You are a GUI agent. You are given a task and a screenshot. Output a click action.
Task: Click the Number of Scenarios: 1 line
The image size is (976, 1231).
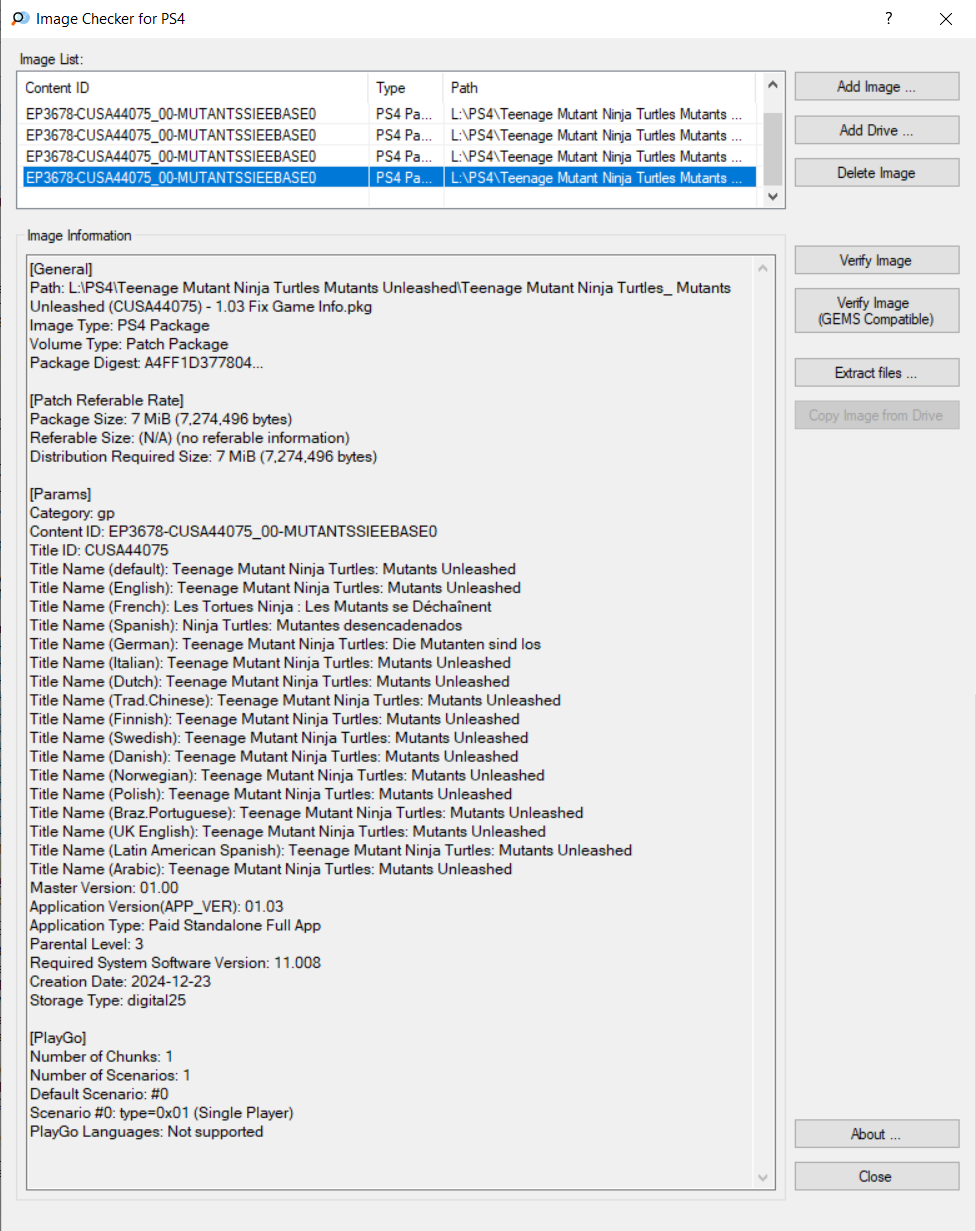[x=110, y=1075]
